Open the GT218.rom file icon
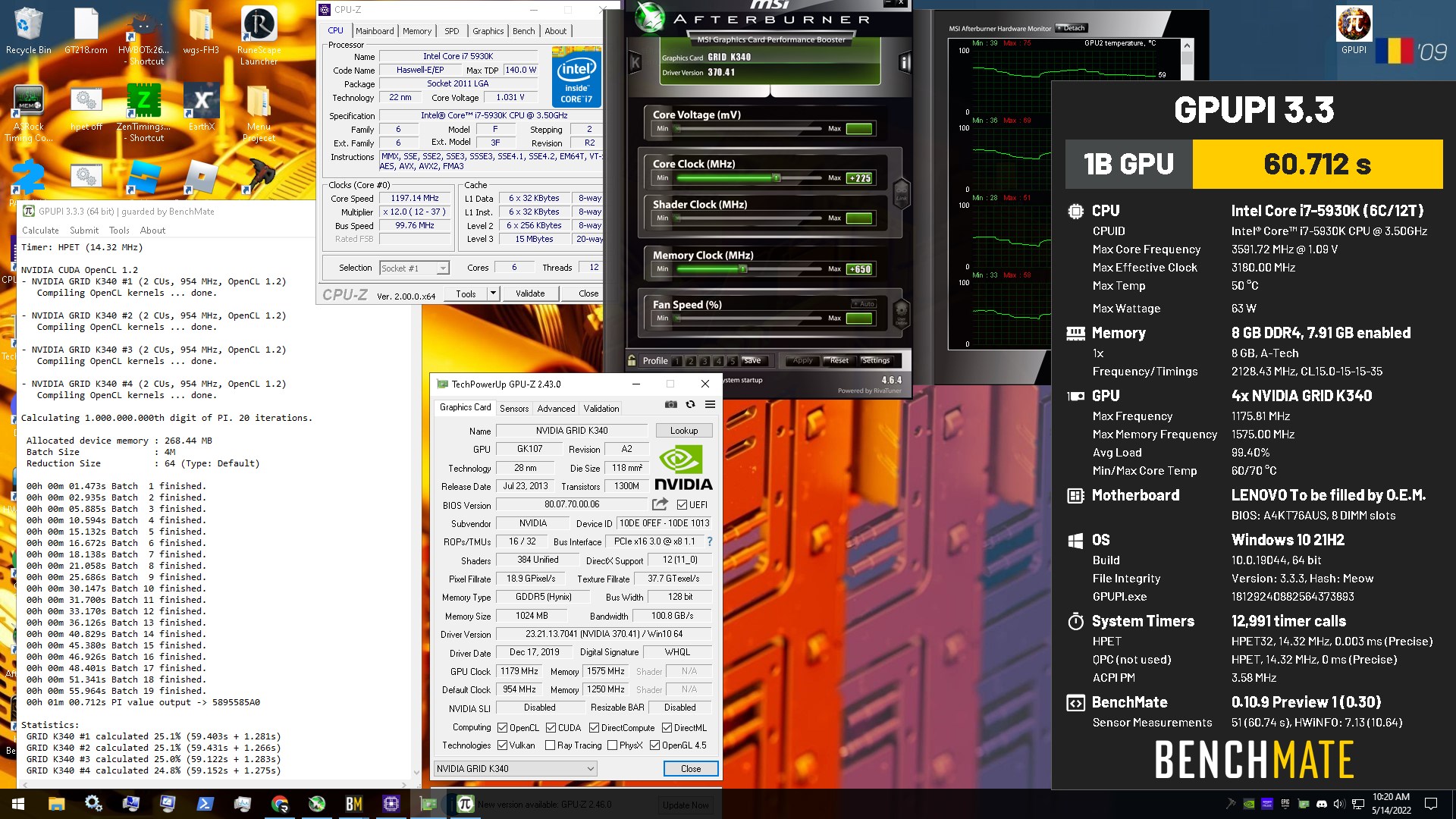The height and width of the screenshot is (819, 1456). [86, 30]
